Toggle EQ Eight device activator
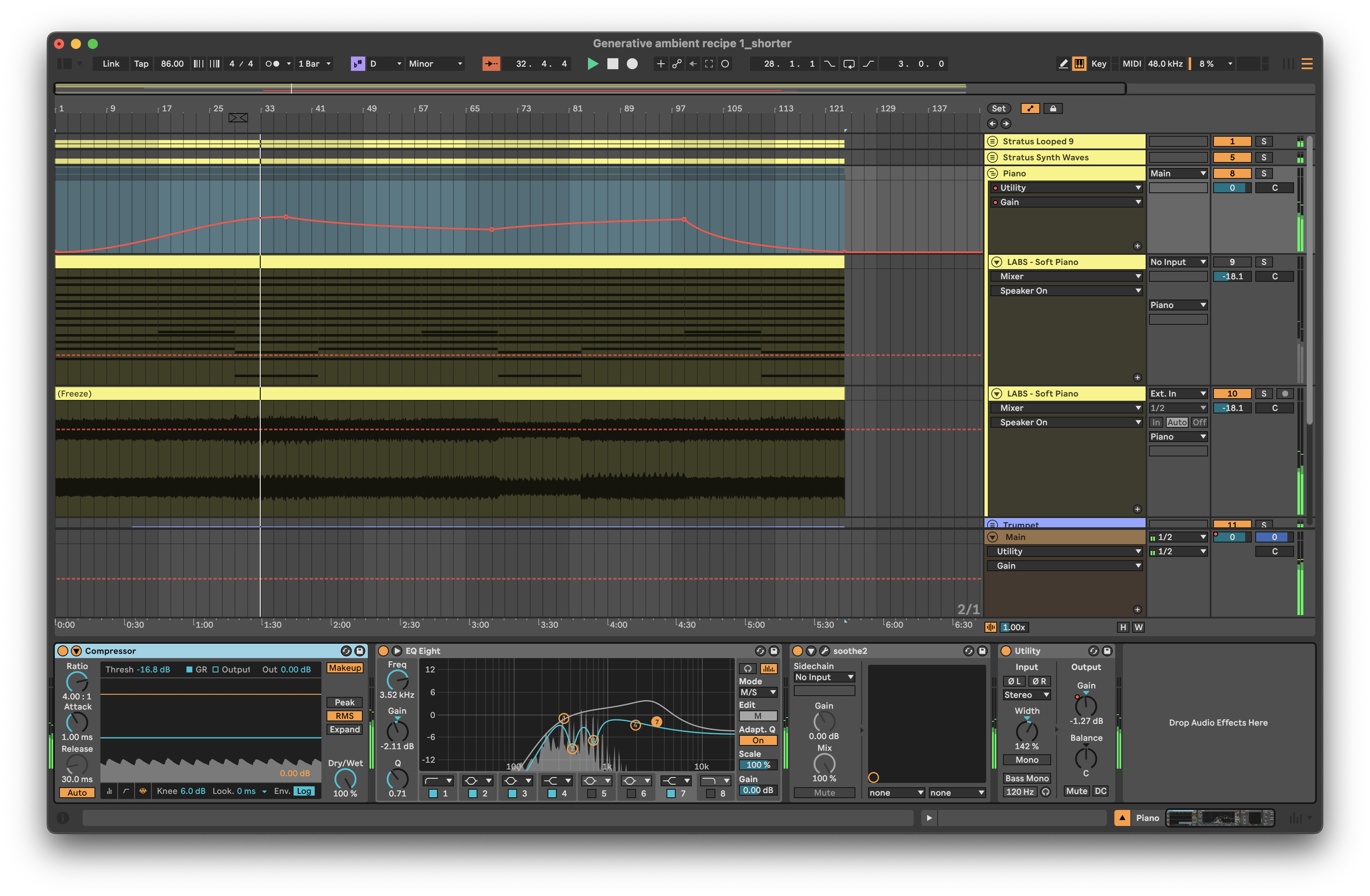Viewport: 1370px width, 896px height. pos(383,650)
